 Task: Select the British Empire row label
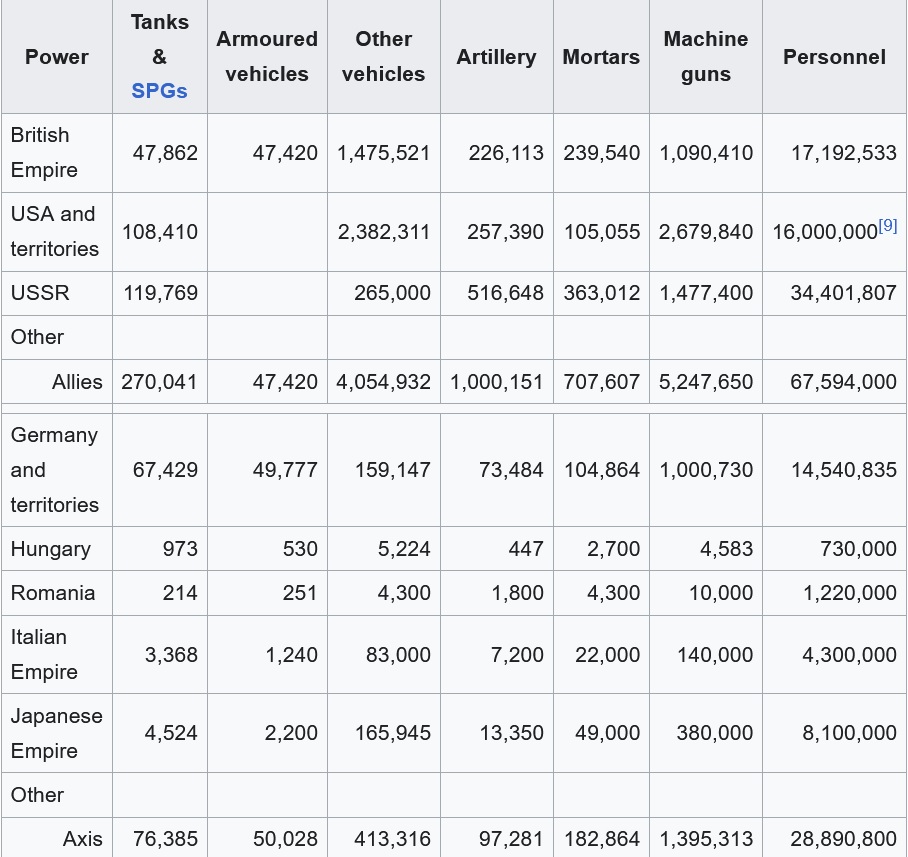(x=44, y=152)
